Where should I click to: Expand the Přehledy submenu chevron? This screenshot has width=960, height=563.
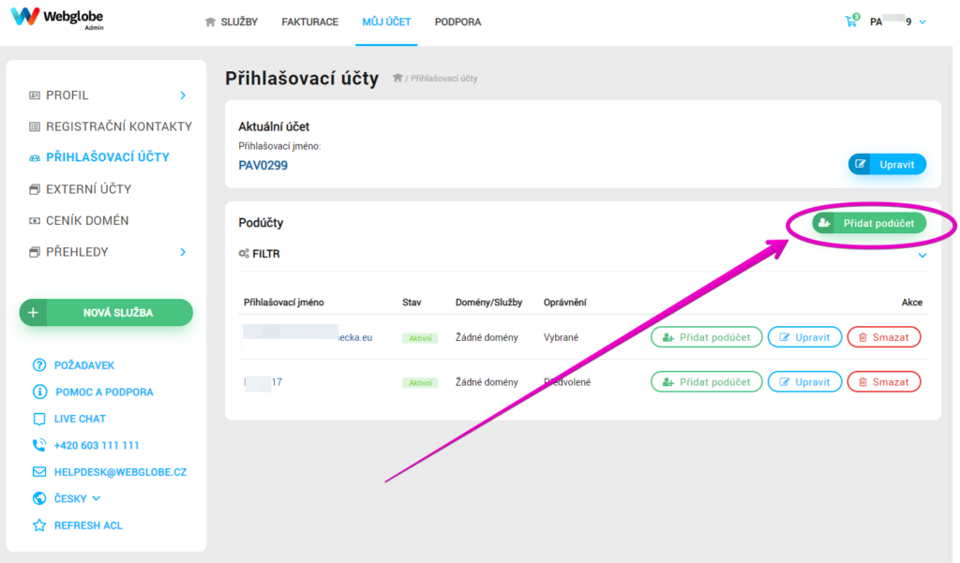tap(182, 252)
